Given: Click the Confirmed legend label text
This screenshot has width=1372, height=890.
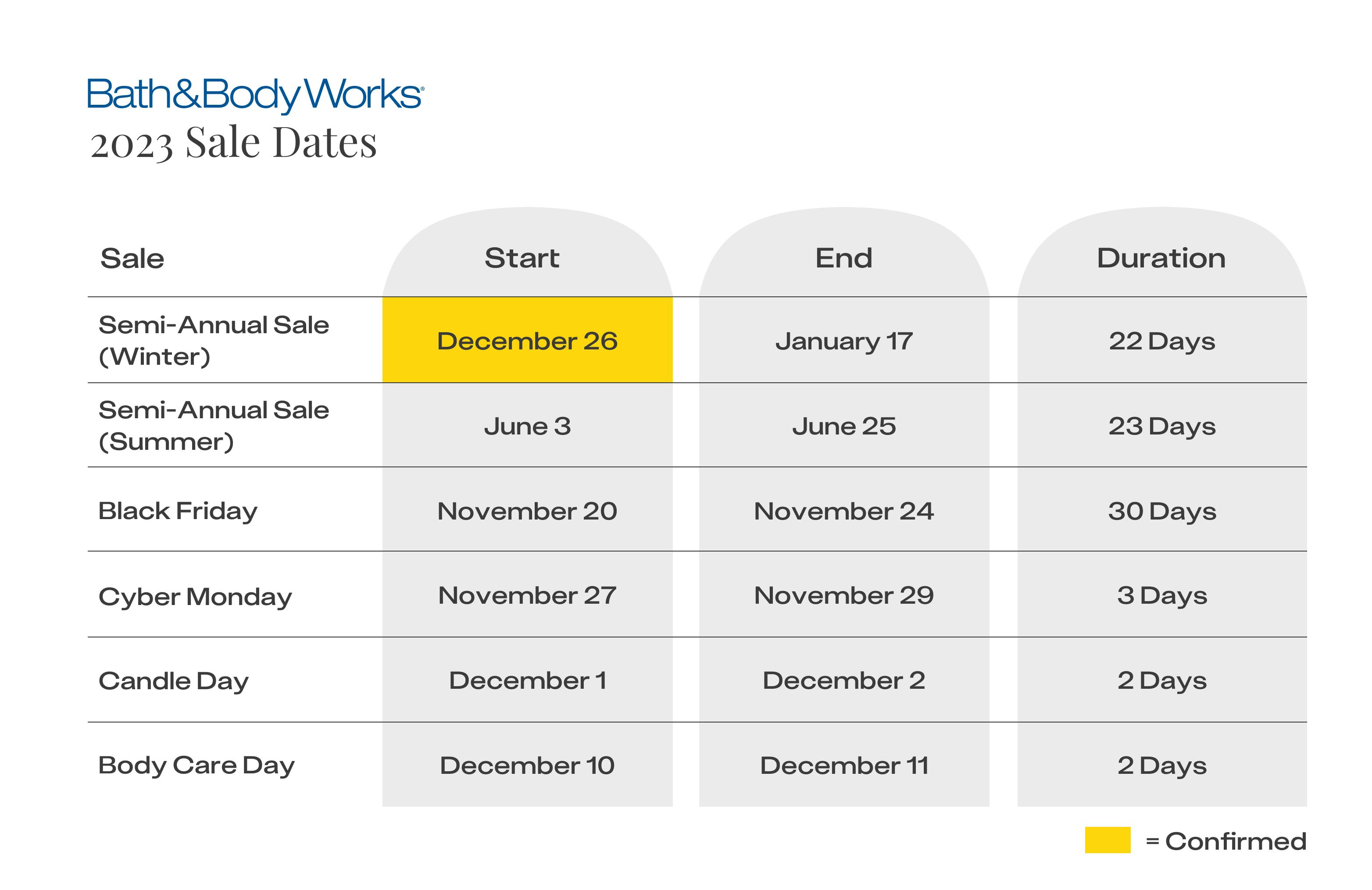Looking at the screenshot, I should pyautogui.click(x=1235, y=841).
